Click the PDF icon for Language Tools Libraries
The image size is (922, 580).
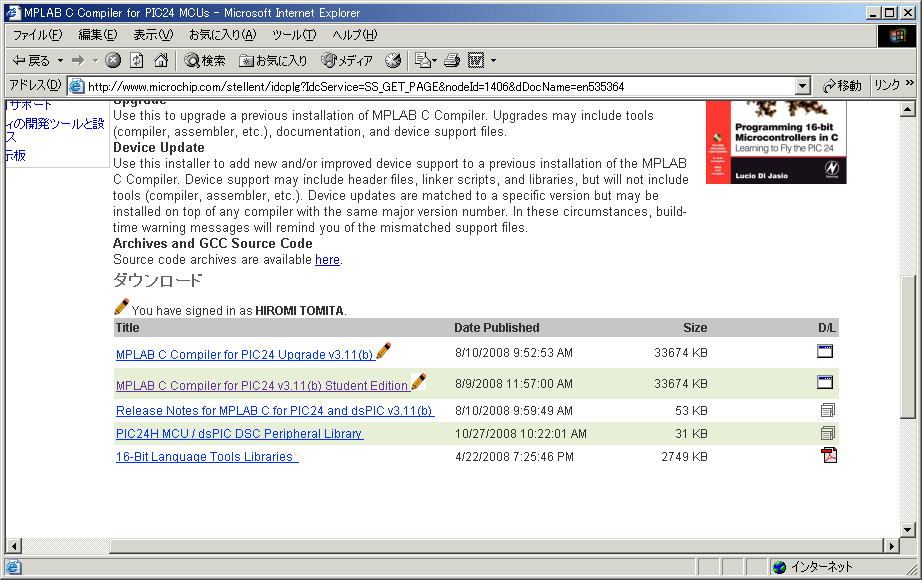[829, 455]
